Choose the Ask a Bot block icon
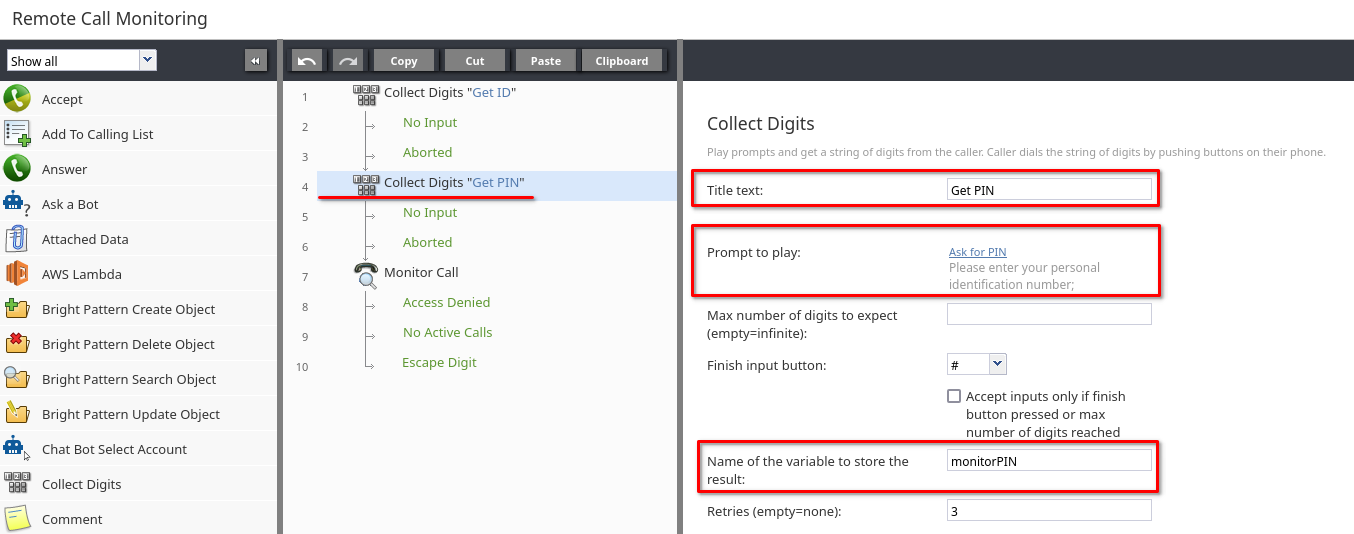The image size is (1354, 534). click(17, 203)
